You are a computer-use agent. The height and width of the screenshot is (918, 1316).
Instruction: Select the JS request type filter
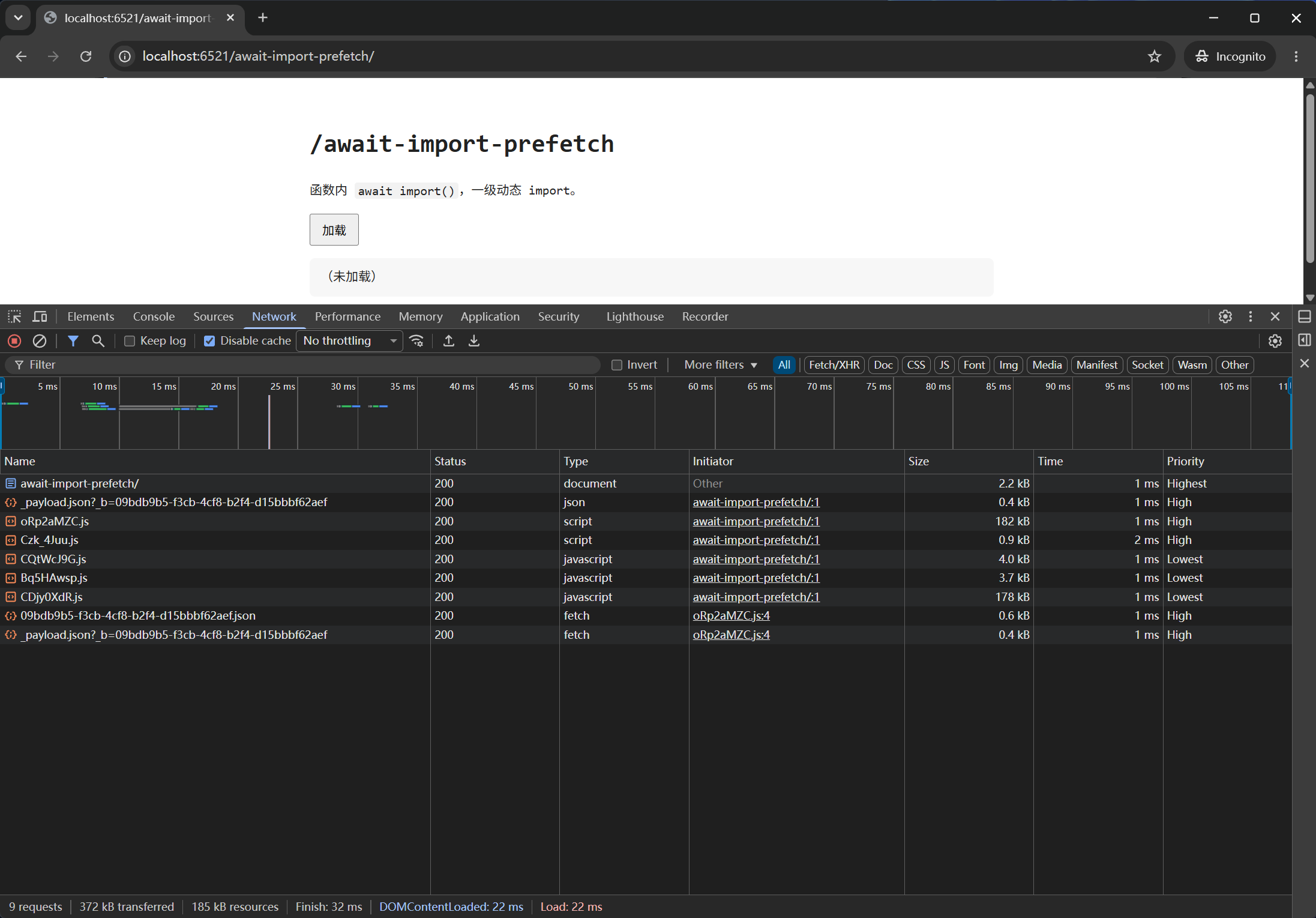click(944, 365)
